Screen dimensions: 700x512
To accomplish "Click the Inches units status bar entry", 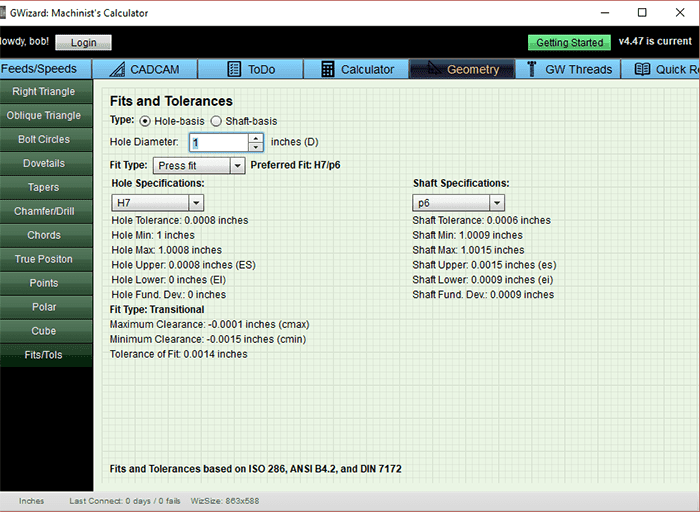I will tap(31, 501).
